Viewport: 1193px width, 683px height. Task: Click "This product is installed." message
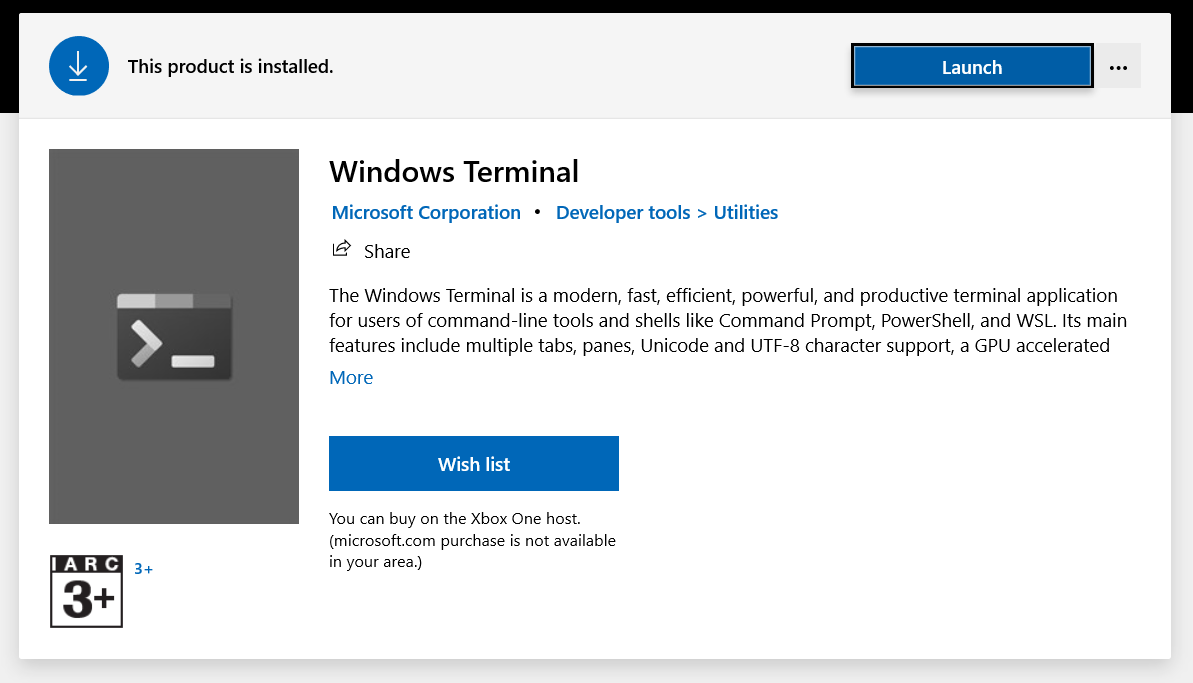pos(231,66)
